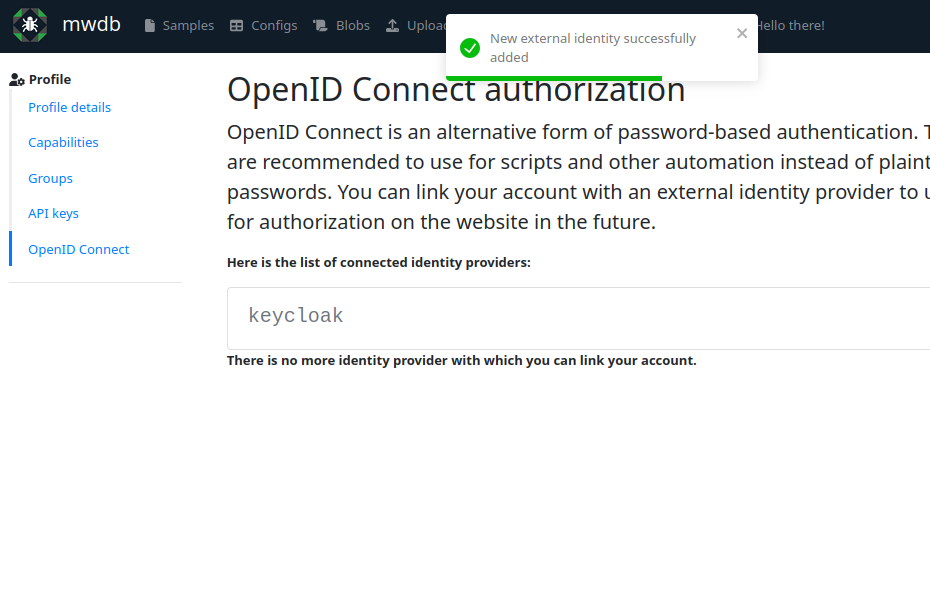
Task: Click the green checkmark notification icon
Action: pos(470,48)
